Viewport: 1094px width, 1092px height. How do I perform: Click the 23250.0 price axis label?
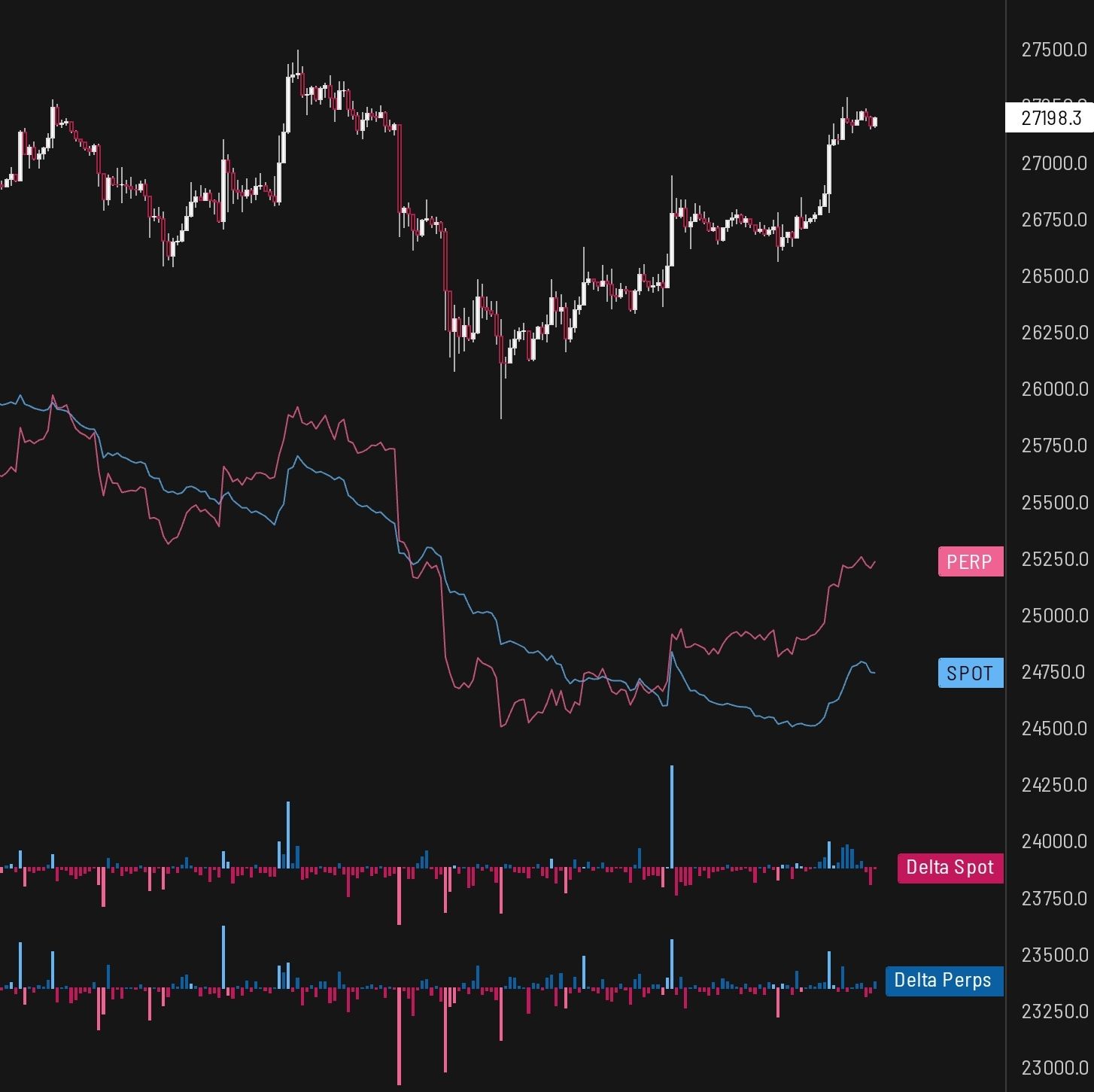pyautogui.click(x=1053, y=1011)
